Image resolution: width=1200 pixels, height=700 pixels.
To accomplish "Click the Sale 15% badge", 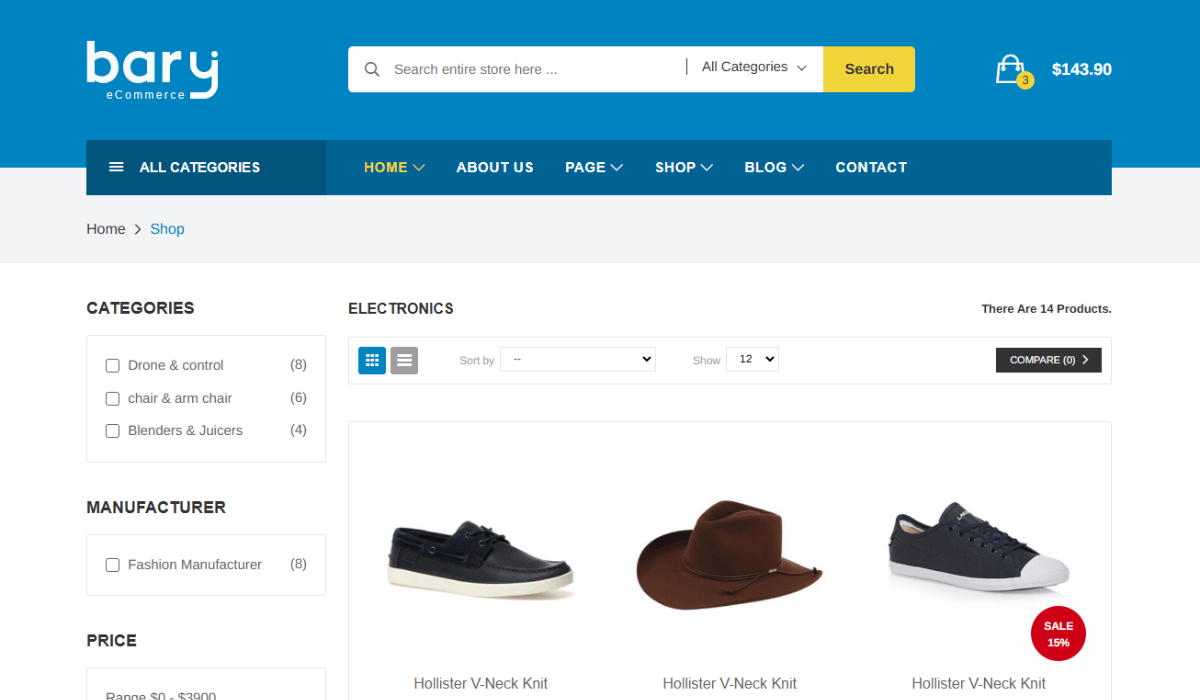I will tap(1058, 634).
